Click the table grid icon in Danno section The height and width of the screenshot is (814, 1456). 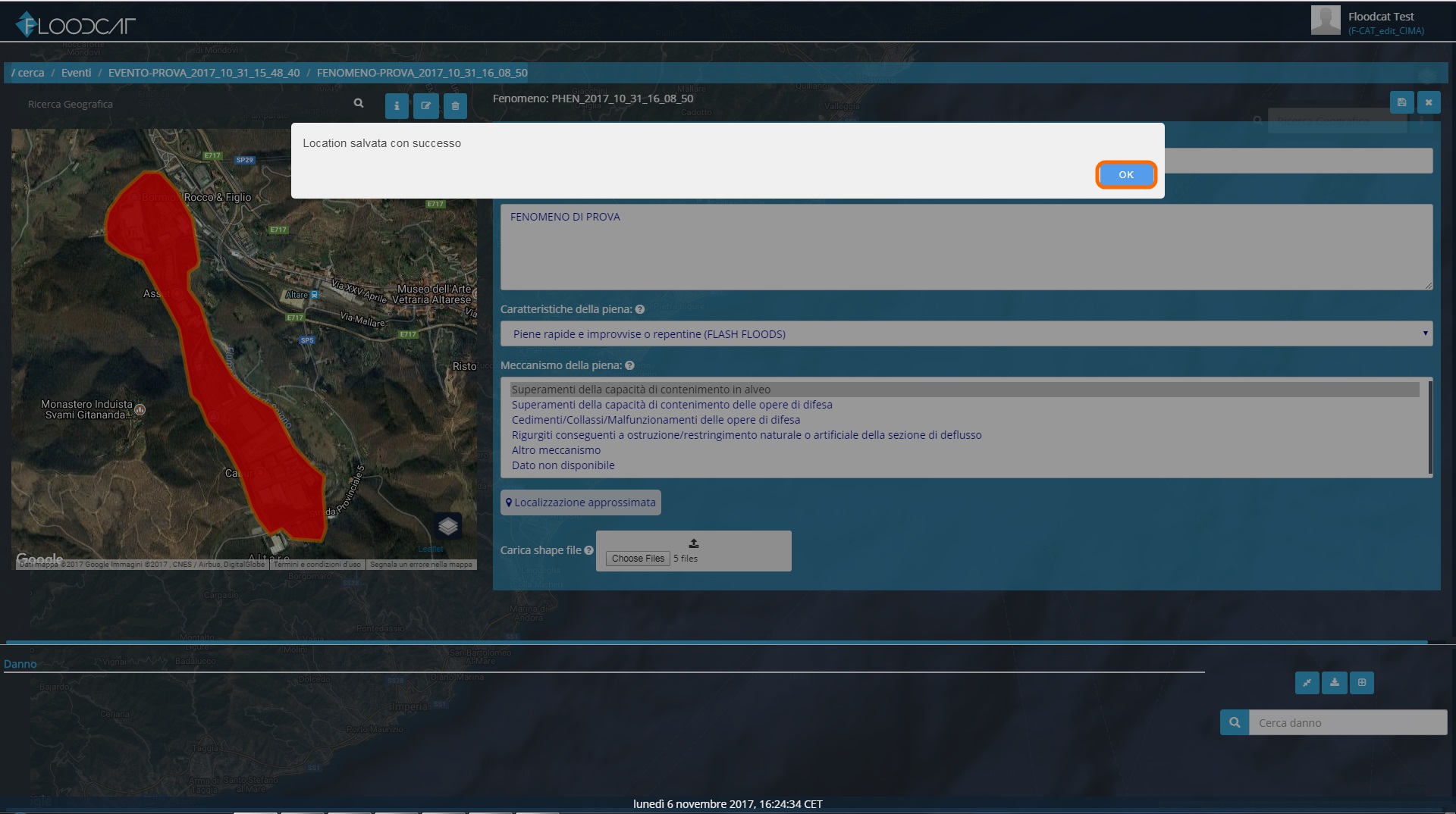(1362, 683)
